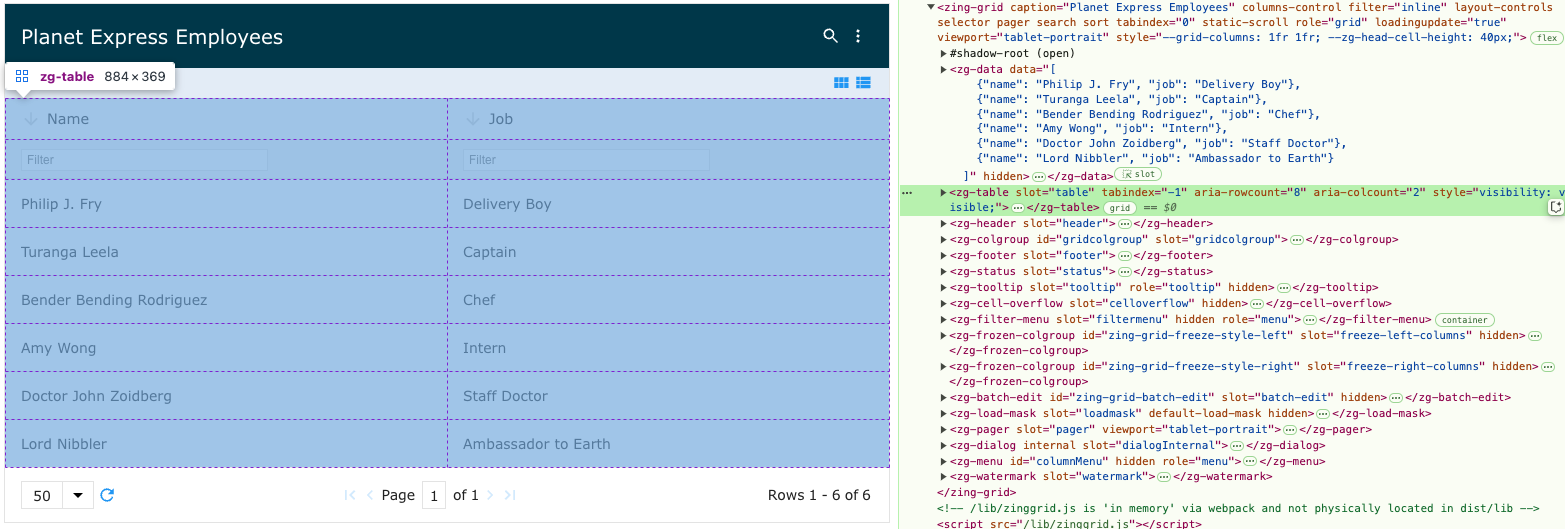Expand the zg-watermark element node
This screenshot has height=529, width=1565.
tap(944, 477)
